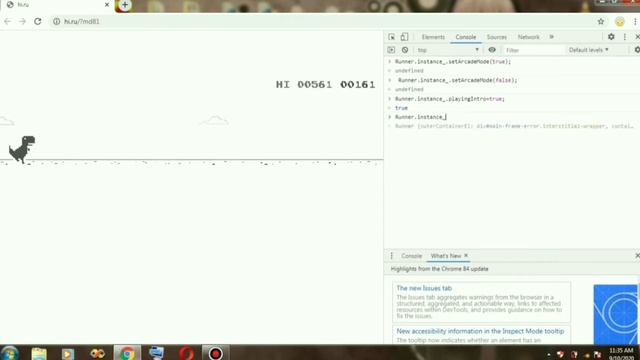This screenshot has width=640, height=360.
Task: Open screen recorder taskbar icon
Action: coord(215,353)
